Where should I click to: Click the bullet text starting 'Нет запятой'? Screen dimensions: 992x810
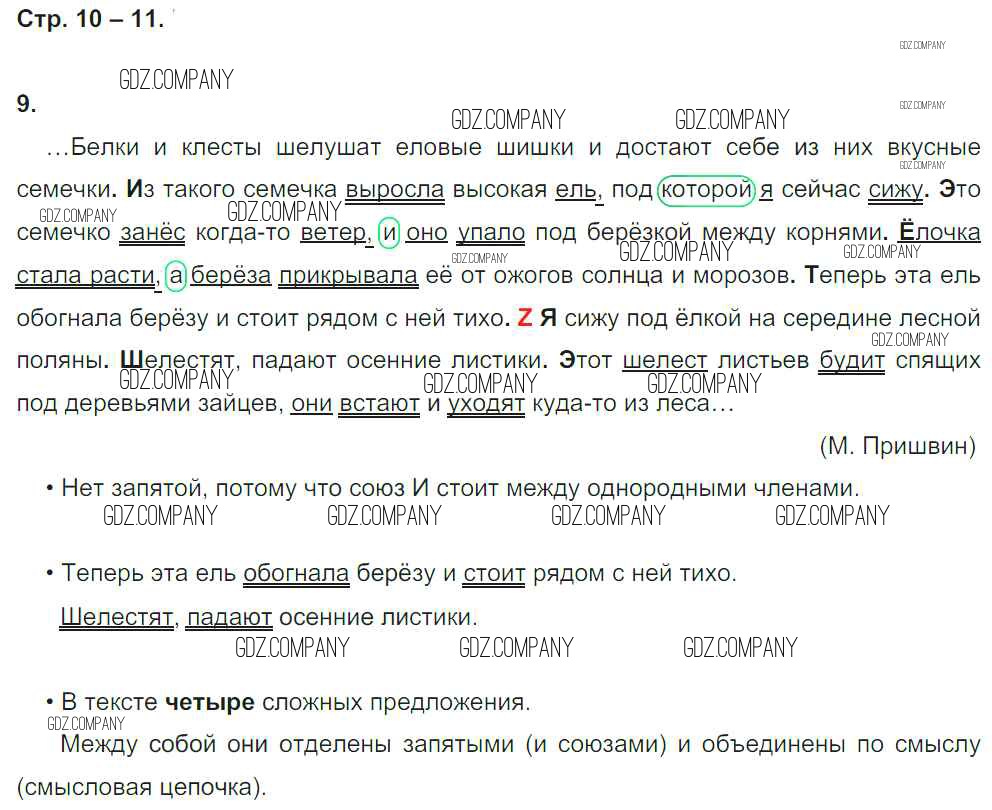460,488
